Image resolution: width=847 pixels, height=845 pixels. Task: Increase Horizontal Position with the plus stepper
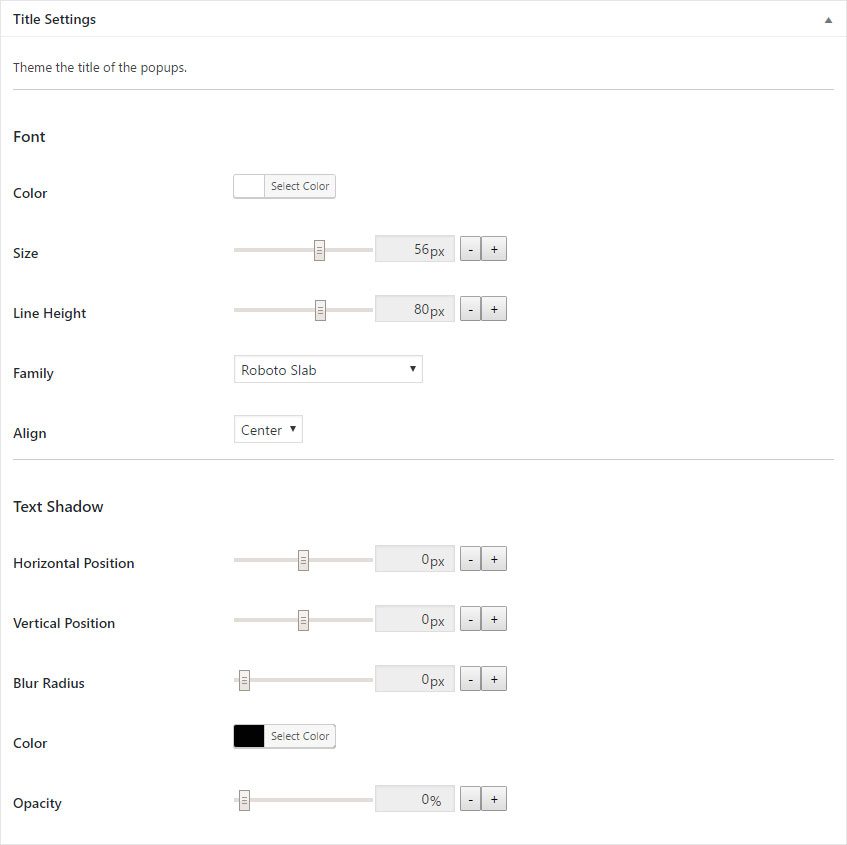point(493,558)
